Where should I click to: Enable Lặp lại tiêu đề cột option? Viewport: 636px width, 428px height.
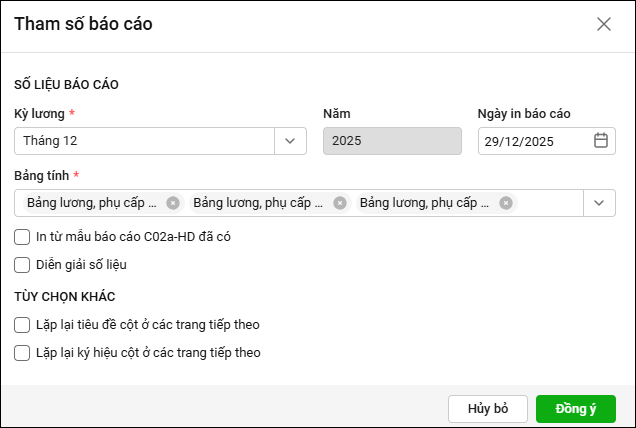(22, 325)
